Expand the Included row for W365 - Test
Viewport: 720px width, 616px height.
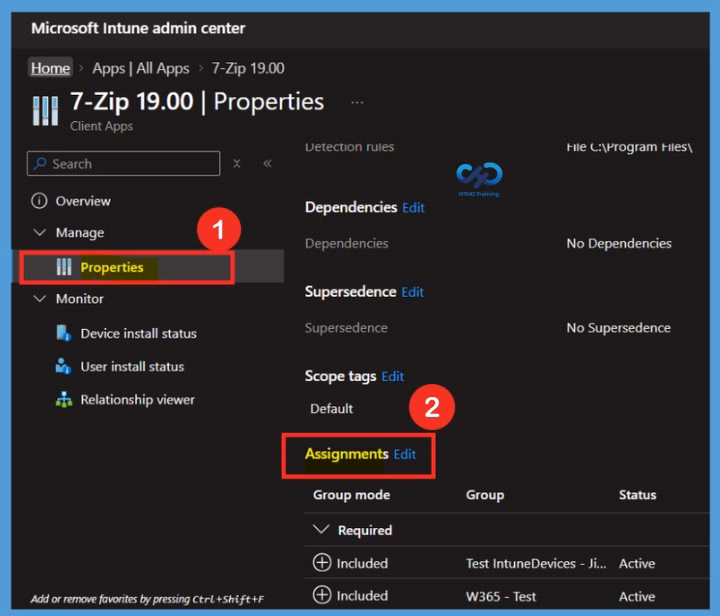coord(322,595)
